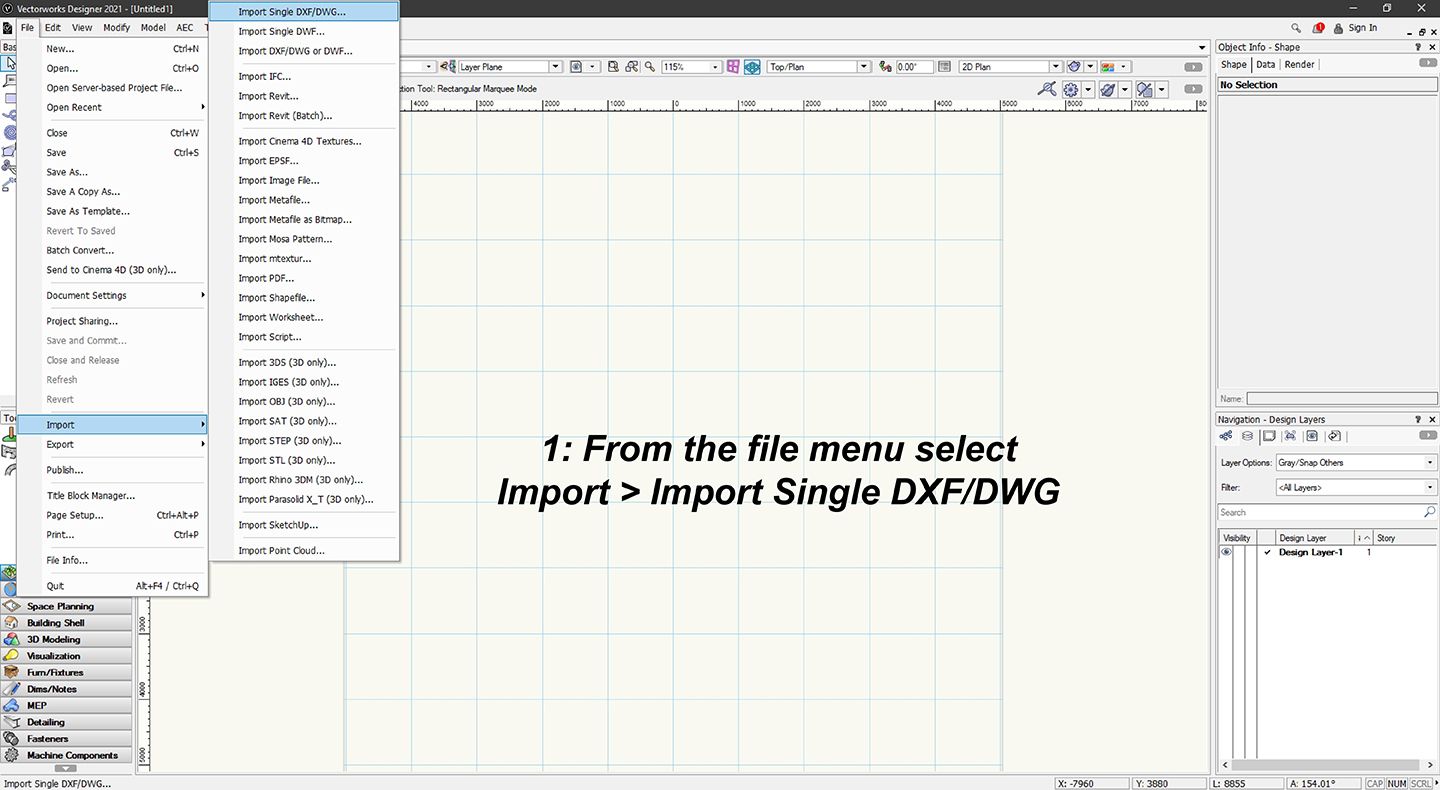This screenshot has width=1440, height=790.
Task: Click the layer color settings icon
Action: point(1108,66)
